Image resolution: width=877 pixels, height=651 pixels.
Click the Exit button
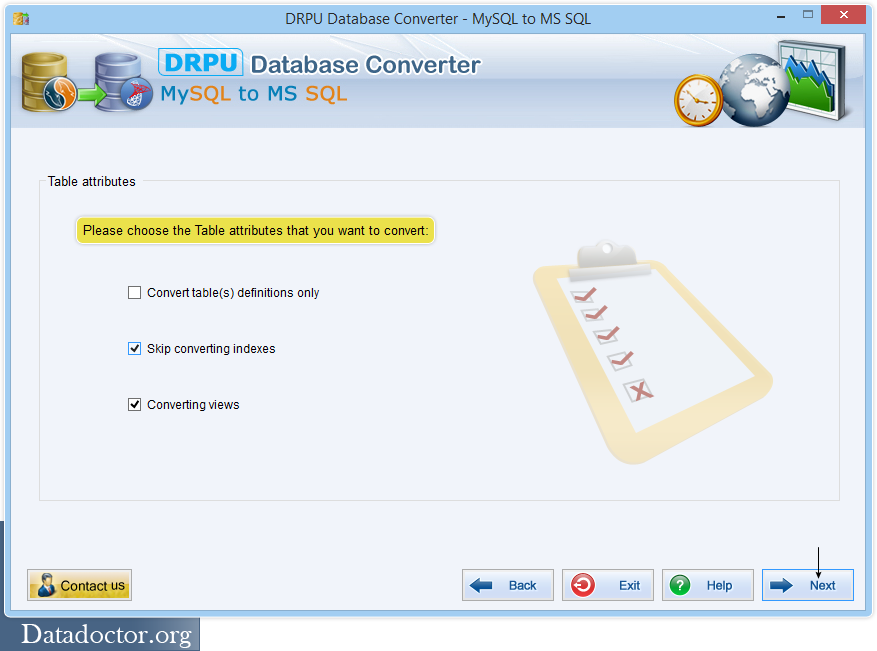608,585
